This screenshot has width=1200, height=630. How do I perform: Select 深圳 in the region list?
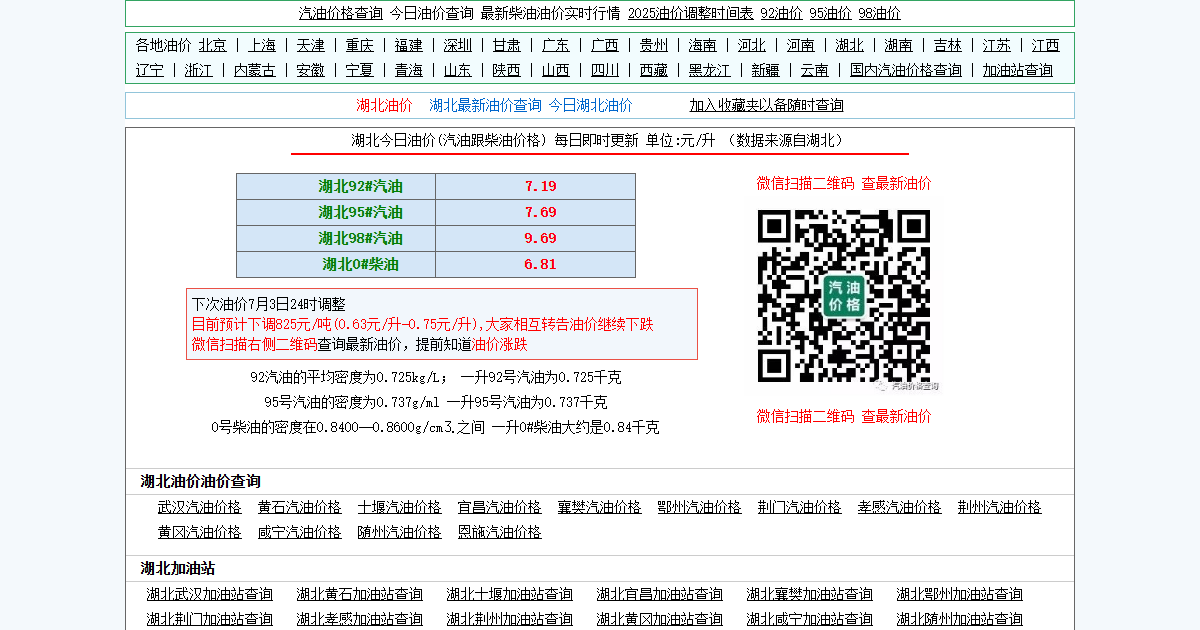coord(458,45)
